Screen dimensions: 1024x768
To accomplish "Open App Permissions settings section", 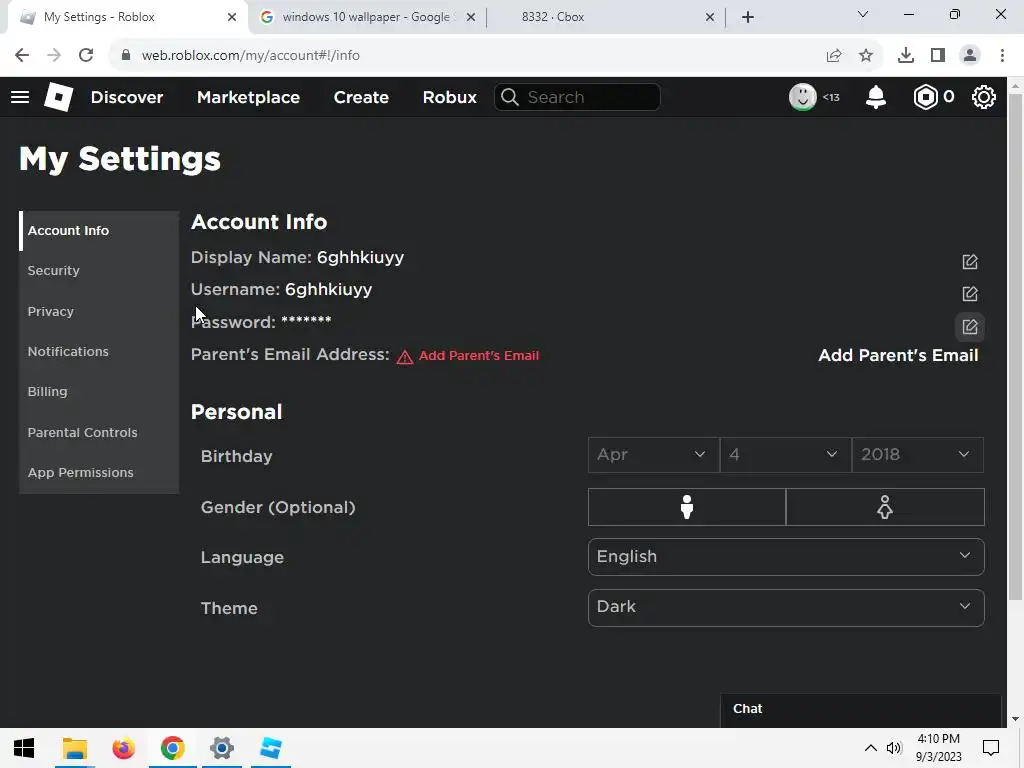I will coord(99,473).
